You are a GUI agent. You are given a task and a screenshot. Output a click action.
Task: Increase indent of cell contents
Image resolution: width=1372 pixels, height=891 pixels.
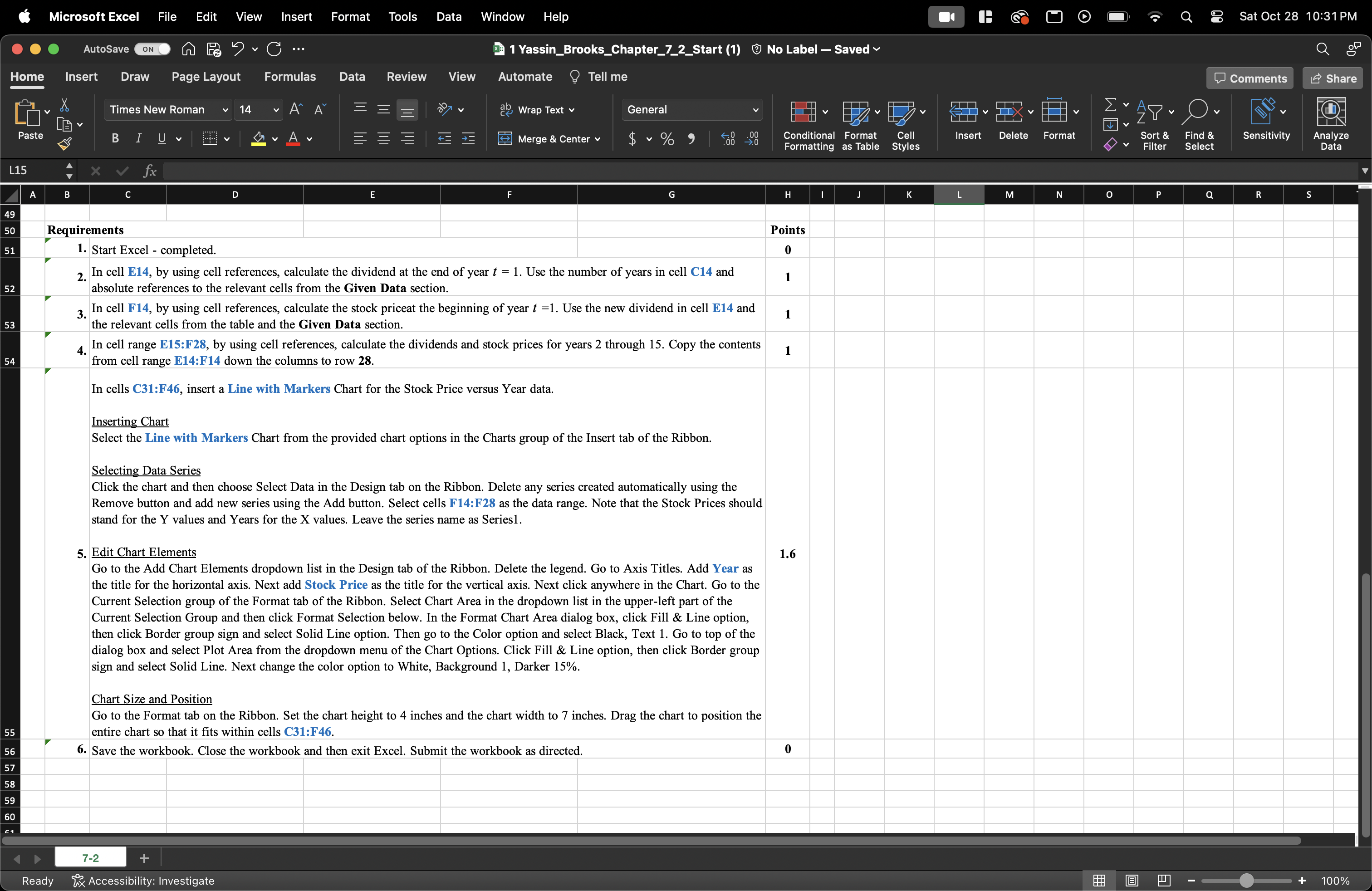[468, 139]
